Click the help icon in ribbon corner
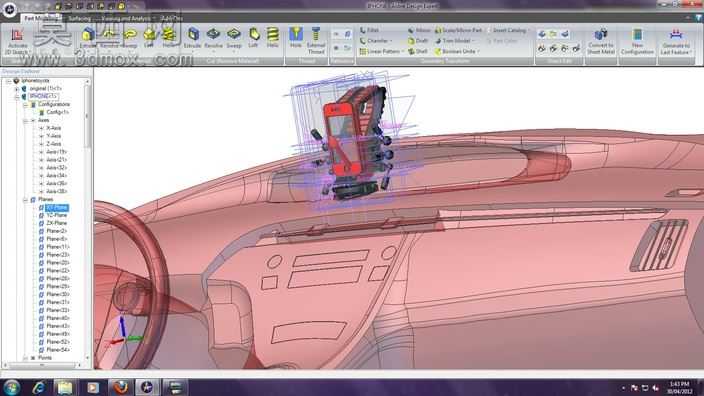Screen dimensions: 704x396 (x=699, y=18)
